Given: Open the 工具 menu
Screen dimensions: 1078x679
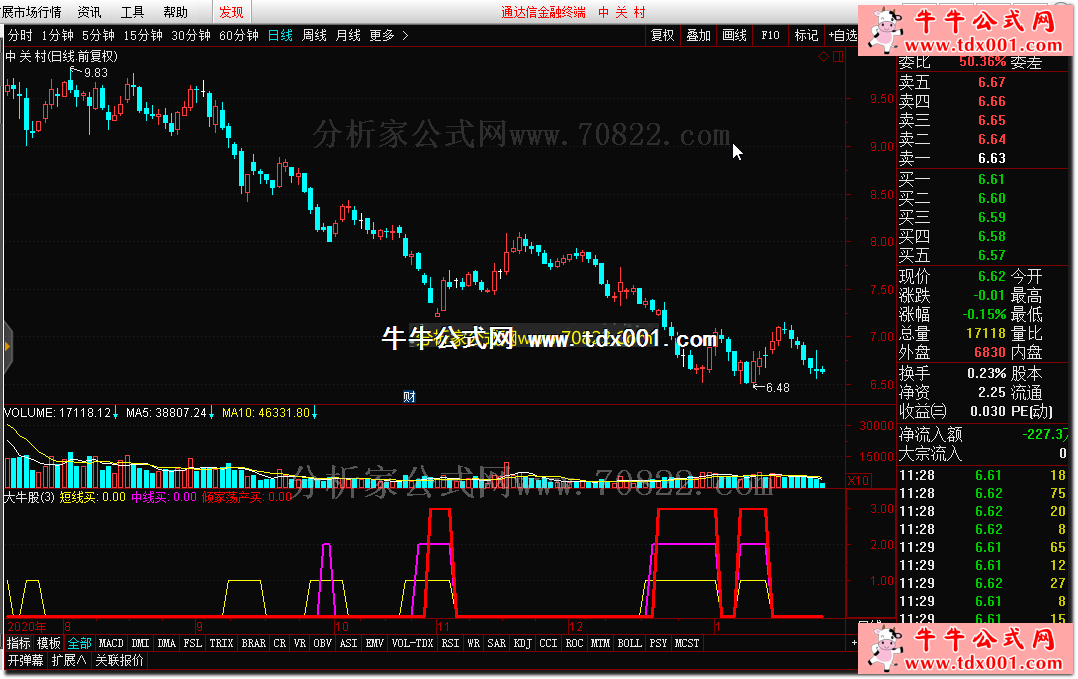Looking at the screenshot, I should [132, 12].
